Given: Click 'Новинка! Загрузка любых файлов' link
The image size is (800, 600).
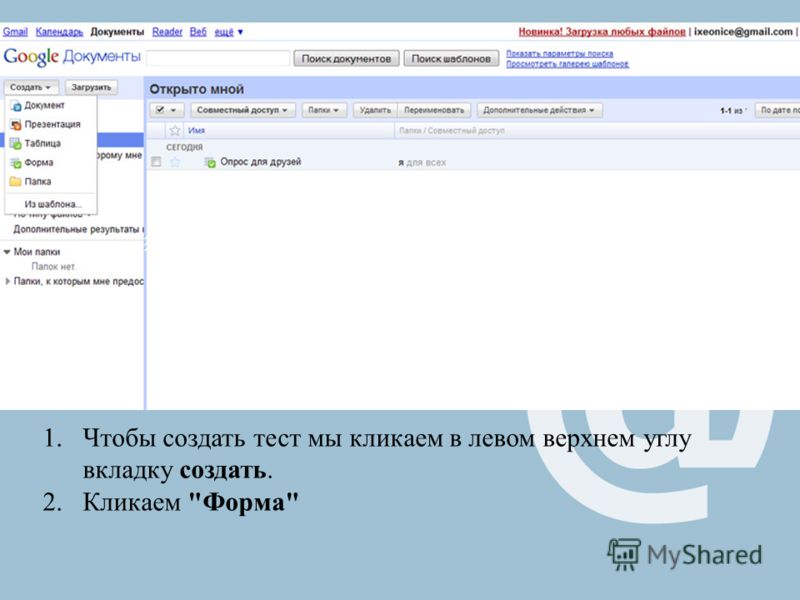Looking at the screenshot, I should (x=602, y=32).
